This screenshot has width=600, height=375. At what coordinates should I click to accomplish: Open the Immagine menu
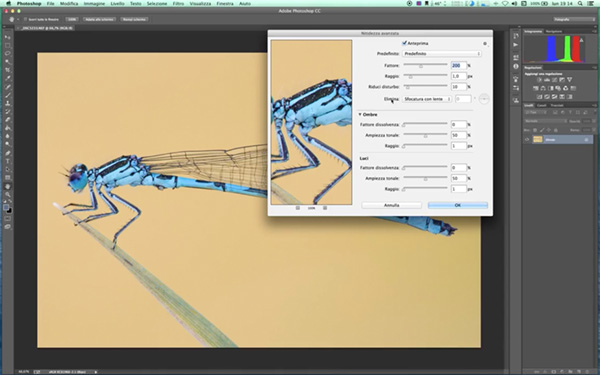pos(94,3)
